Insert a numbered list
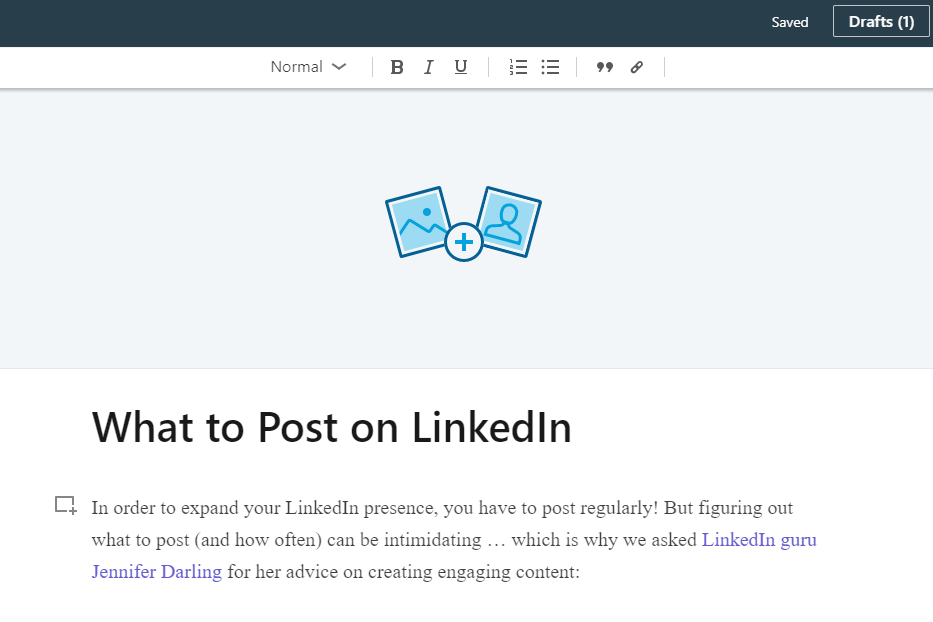The height and width of the screenshot is (622, 933). point(518,67)
